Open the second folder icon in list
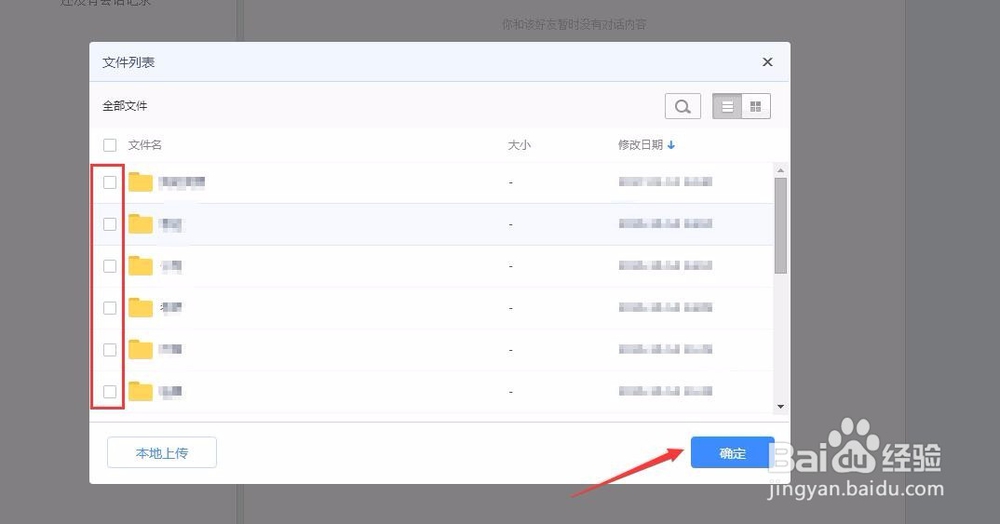Image resolution: width=1000 pixels, height=524 pixels. 140,224
